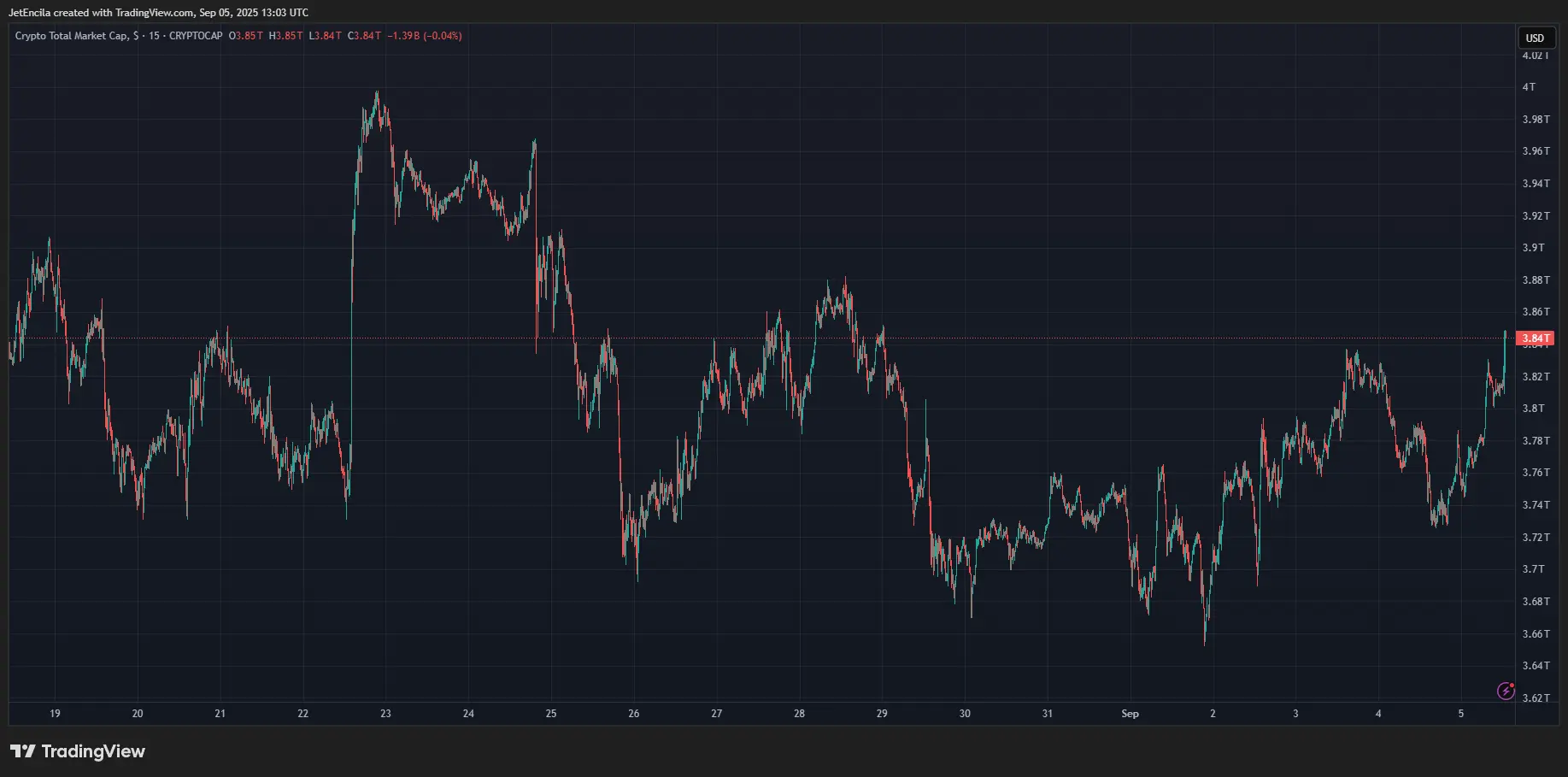Click the 3.92T price axis label
Image resolution: width=1568 pixels, height=777 pixels.
click(x=1536, y=216)
